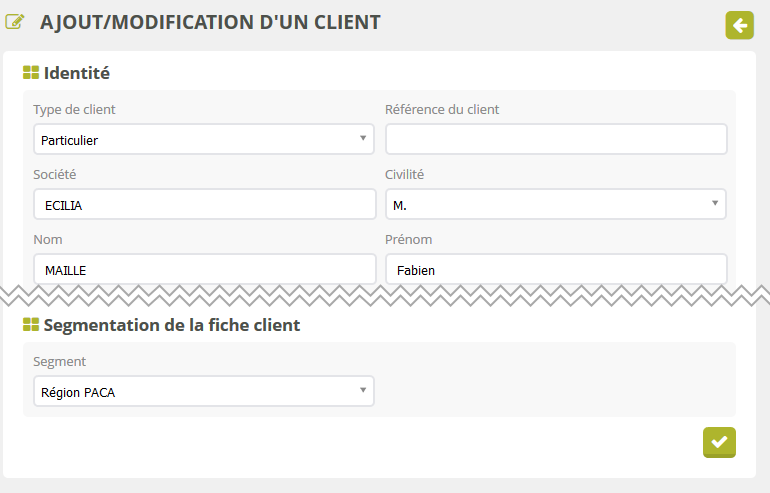Click the Segment label text

(x=59, y=361)
